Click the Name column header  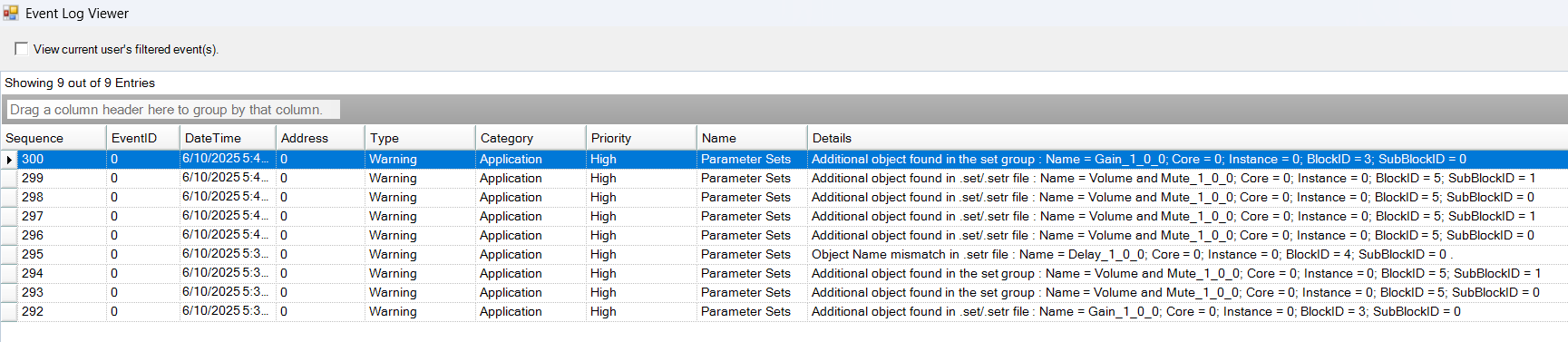(x=751, y=138)
